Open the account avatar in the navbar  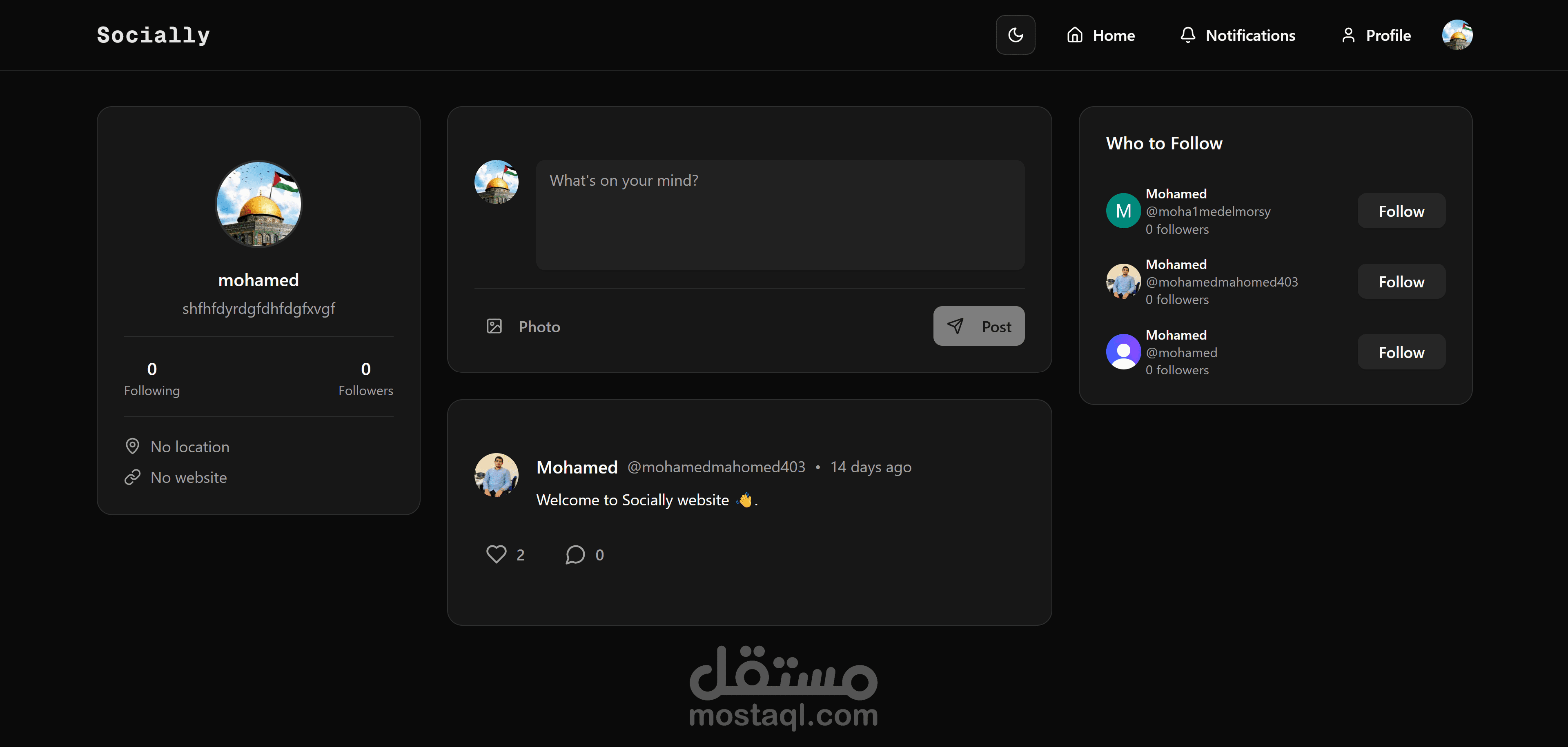pyautogui.click(x=1457, y=35)
